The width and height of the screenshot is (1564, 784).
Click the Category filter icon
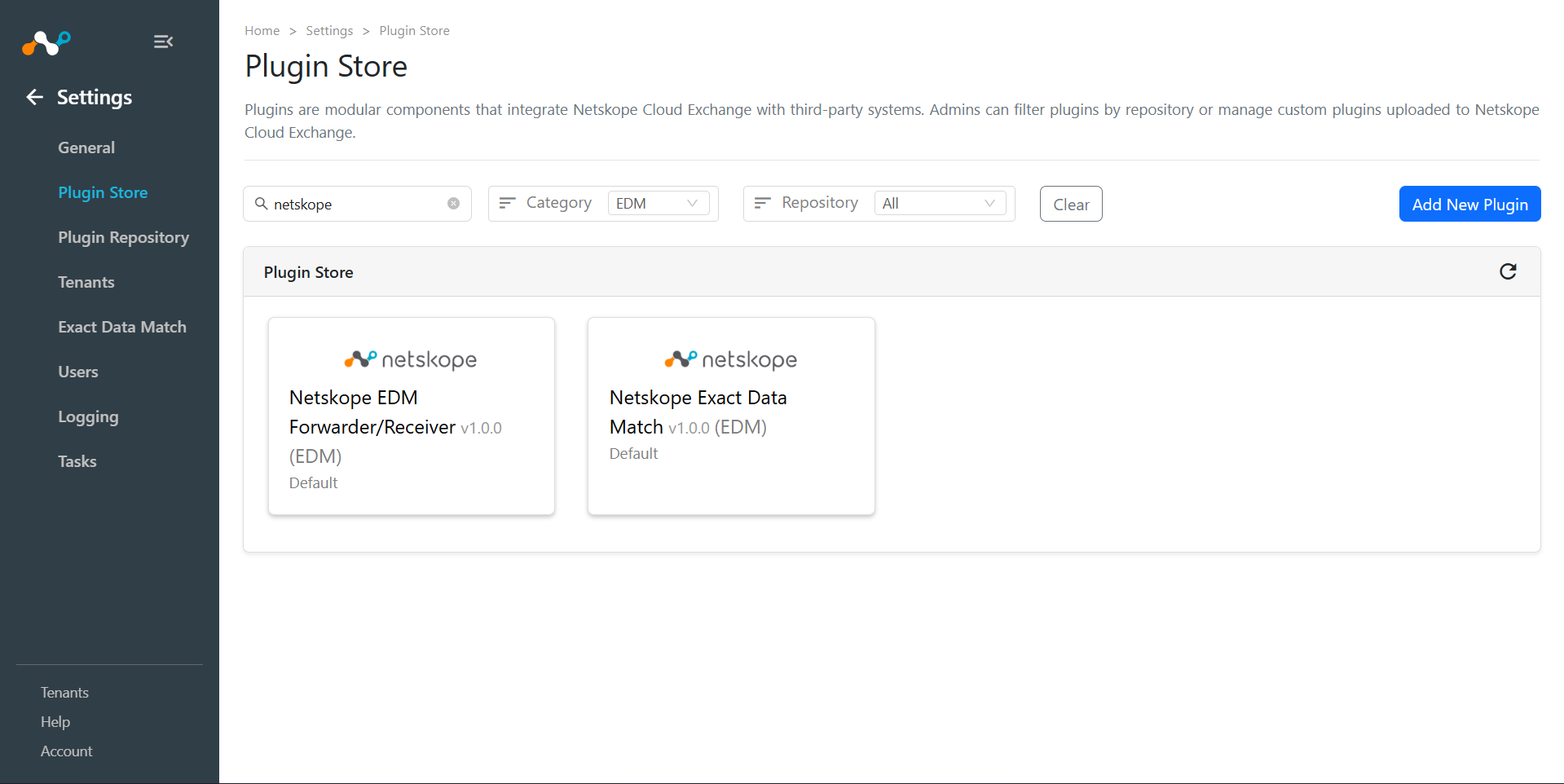(507, 203)
